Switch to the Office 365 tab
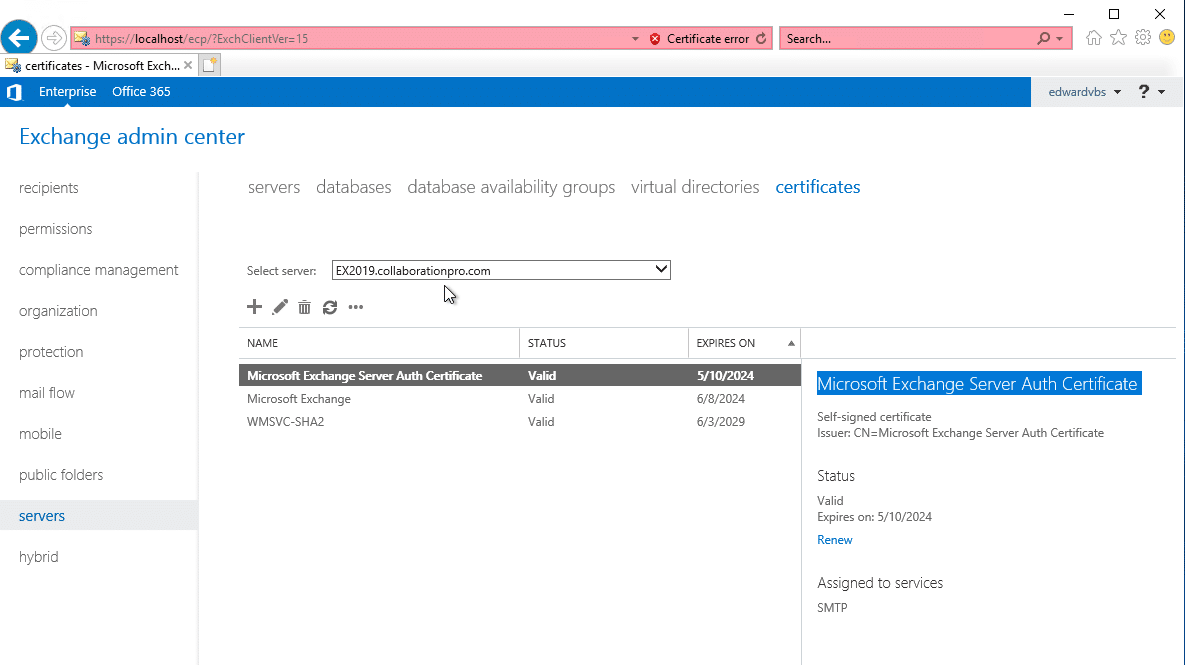1185x665 pixels. [141, 91]
